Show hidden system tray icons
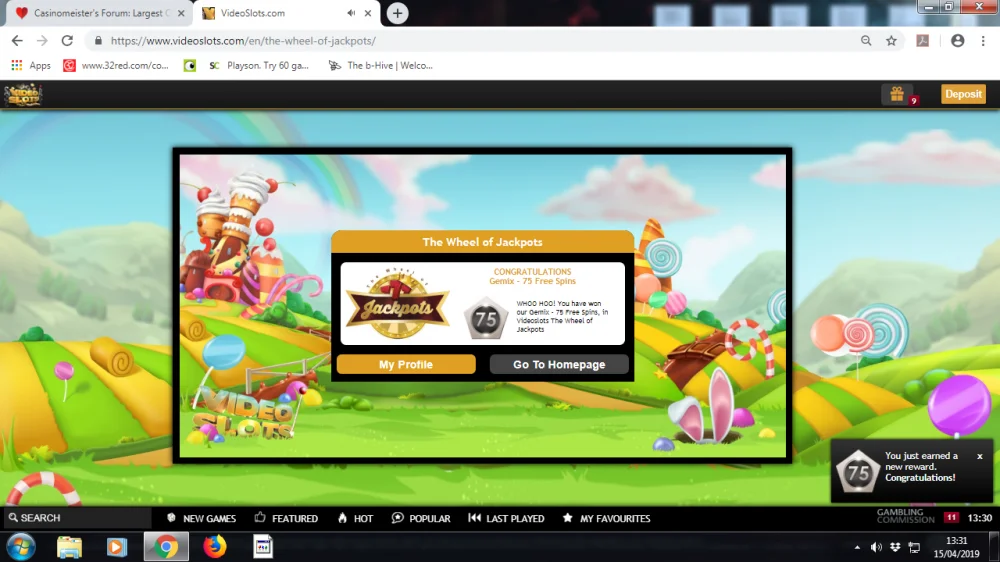Image resolution: width=1000 pixels, height=562 pixels. 857,547
